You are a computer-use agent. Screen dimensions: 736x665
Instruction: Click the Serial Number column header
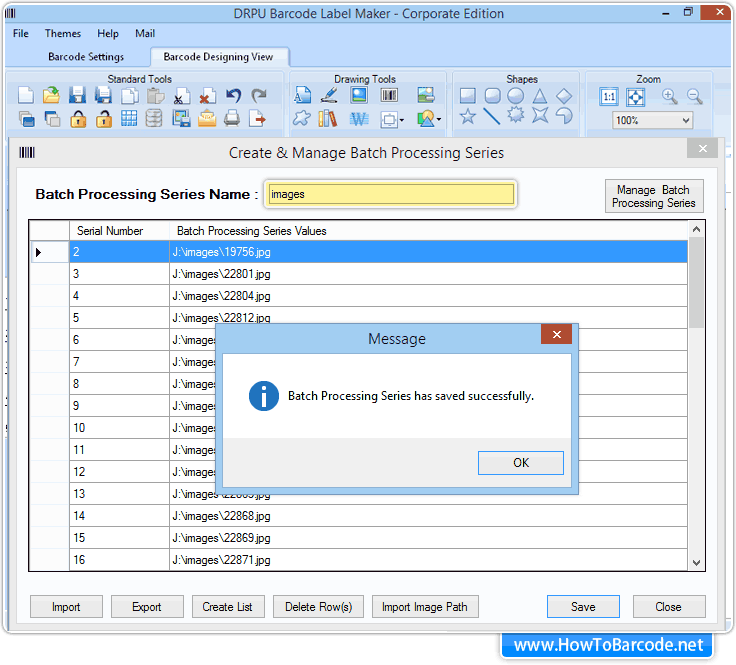point(119,231)
